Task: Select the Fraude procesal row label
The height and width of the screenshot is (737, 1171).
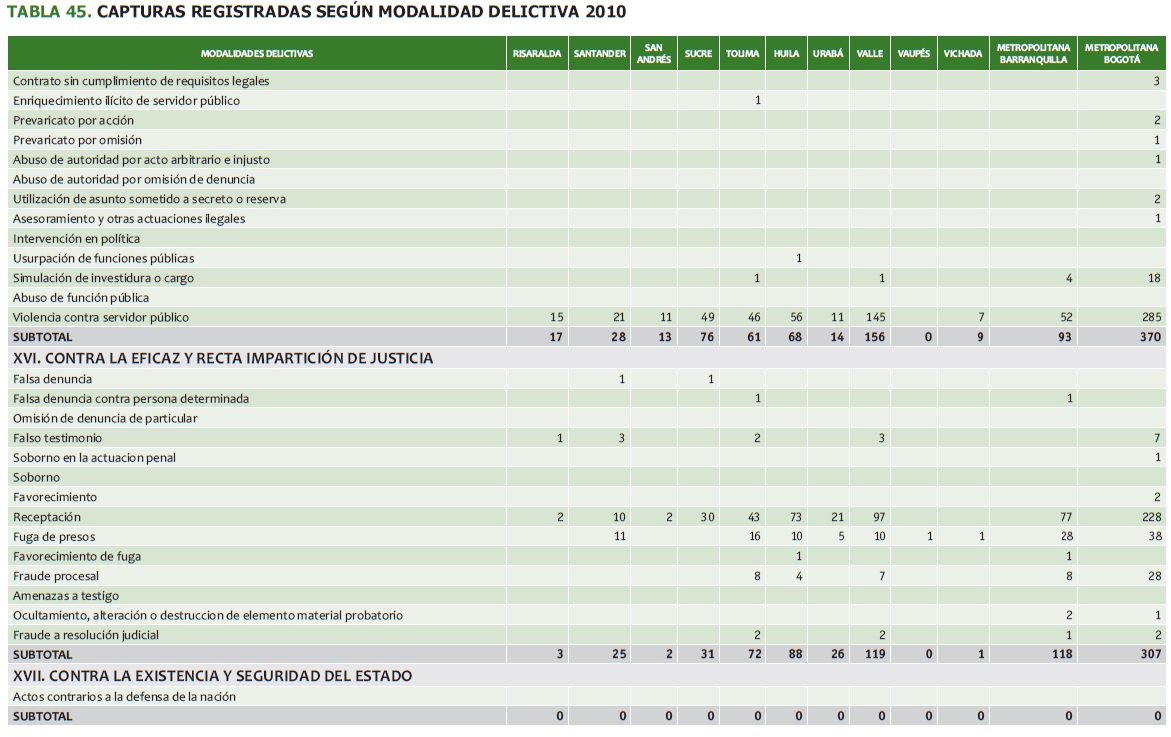Action: [x=56, y=576]
